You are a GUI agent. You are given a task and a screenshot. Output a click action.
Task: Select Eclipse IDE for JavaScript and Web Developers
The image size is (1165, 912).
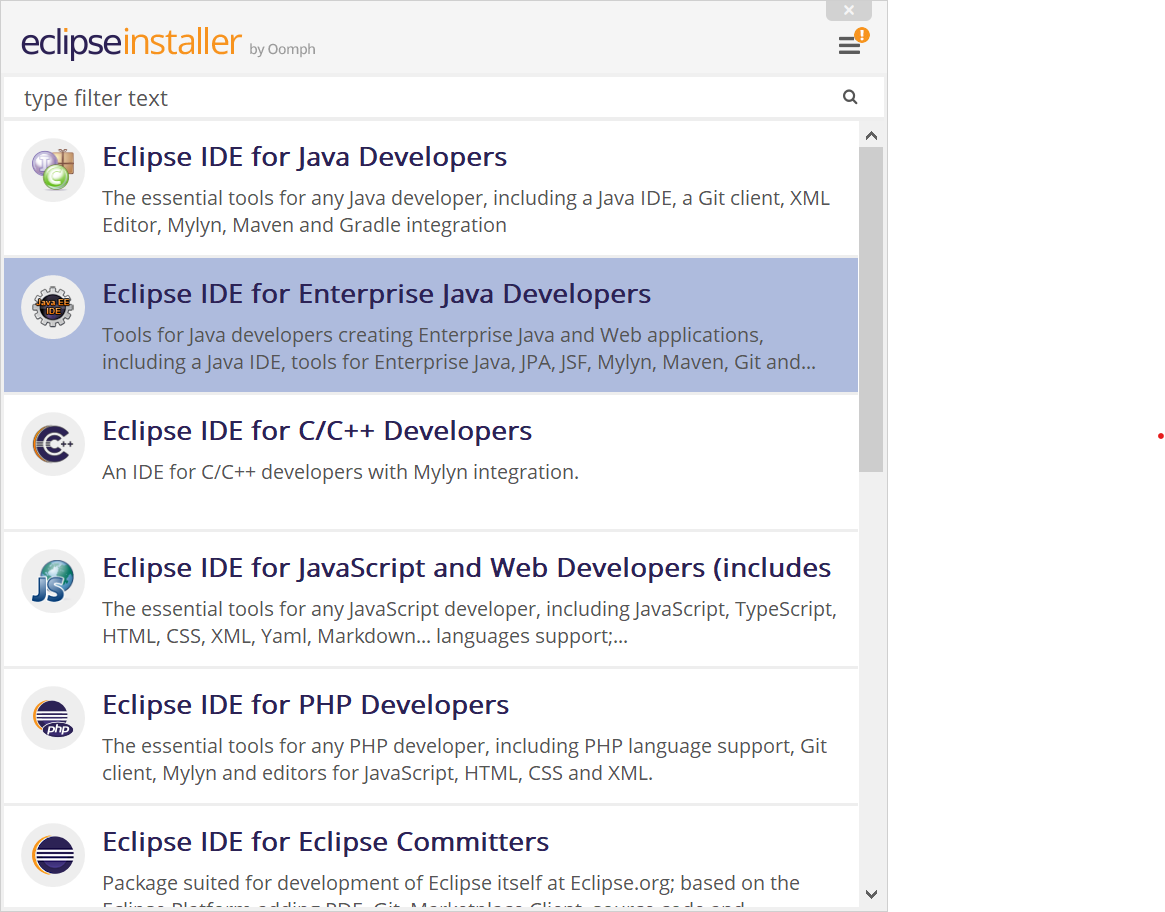pos(431,599)
